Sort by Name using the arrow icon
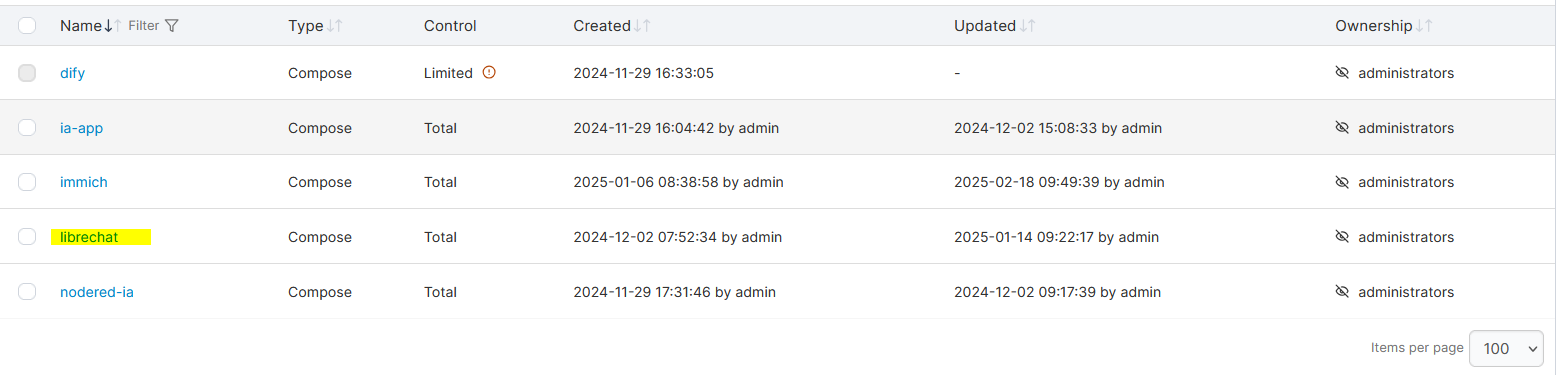 pos(113,26)
